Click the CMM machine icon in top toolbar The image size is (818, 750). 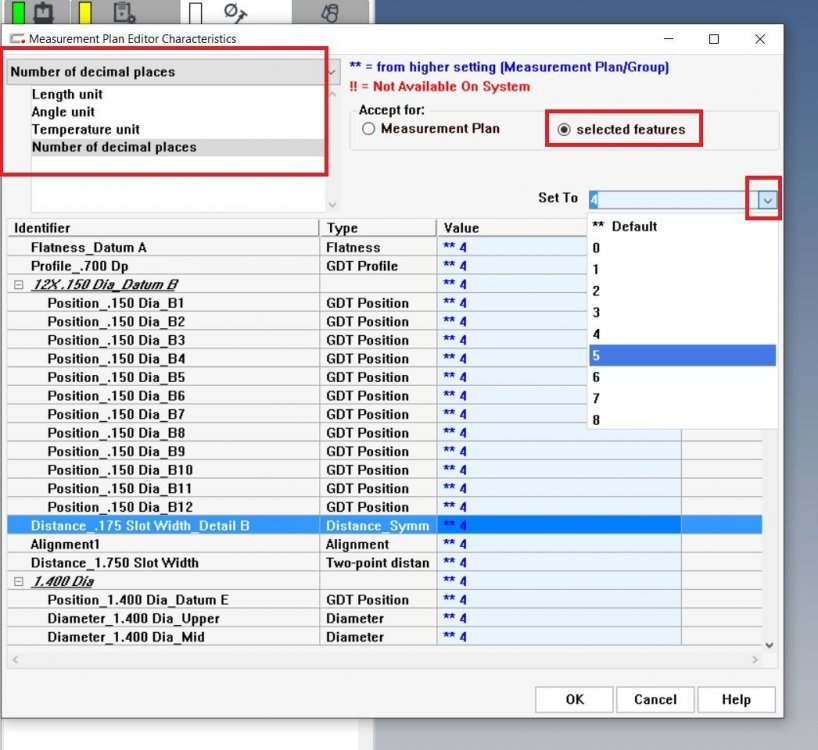(x=44, y=12)
